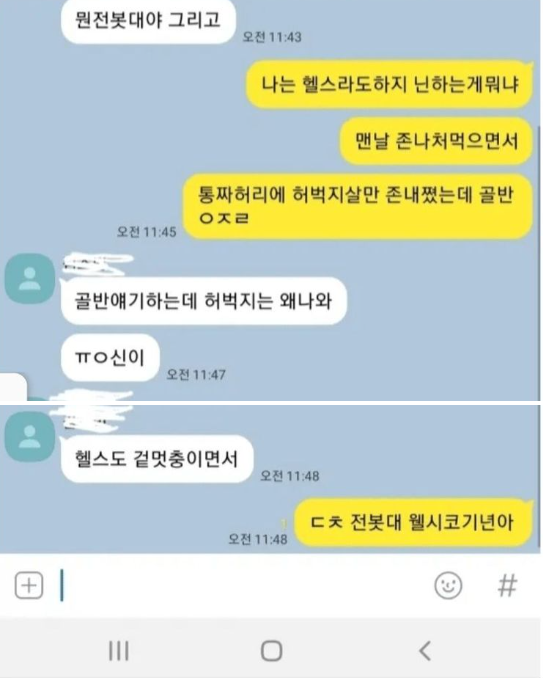This screenshot has height=678, width=543.
Task: Tap the Android home button
Action: pos(272,650)
